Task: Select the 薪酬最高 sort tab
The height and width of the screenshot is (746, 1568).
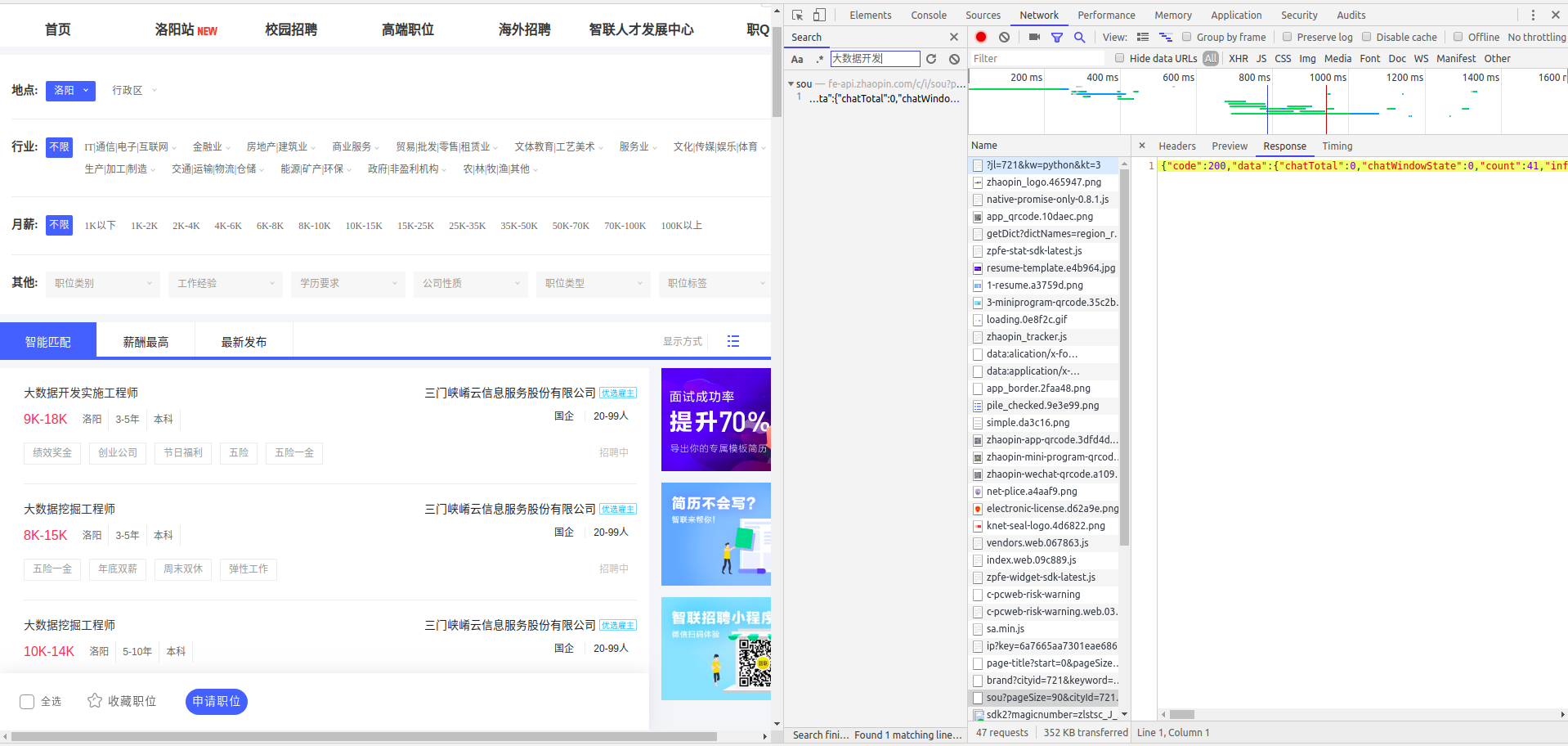Action: pyautogui.click(x=146, y=341)
